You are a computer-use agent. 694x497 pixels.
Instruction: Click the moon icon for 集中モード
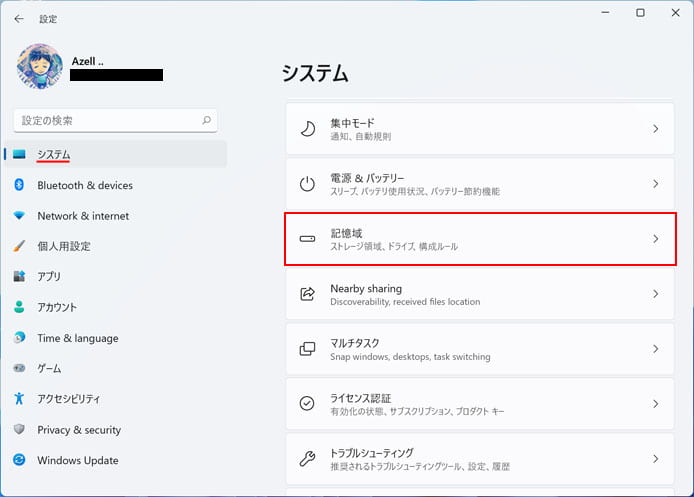point(307,129)
